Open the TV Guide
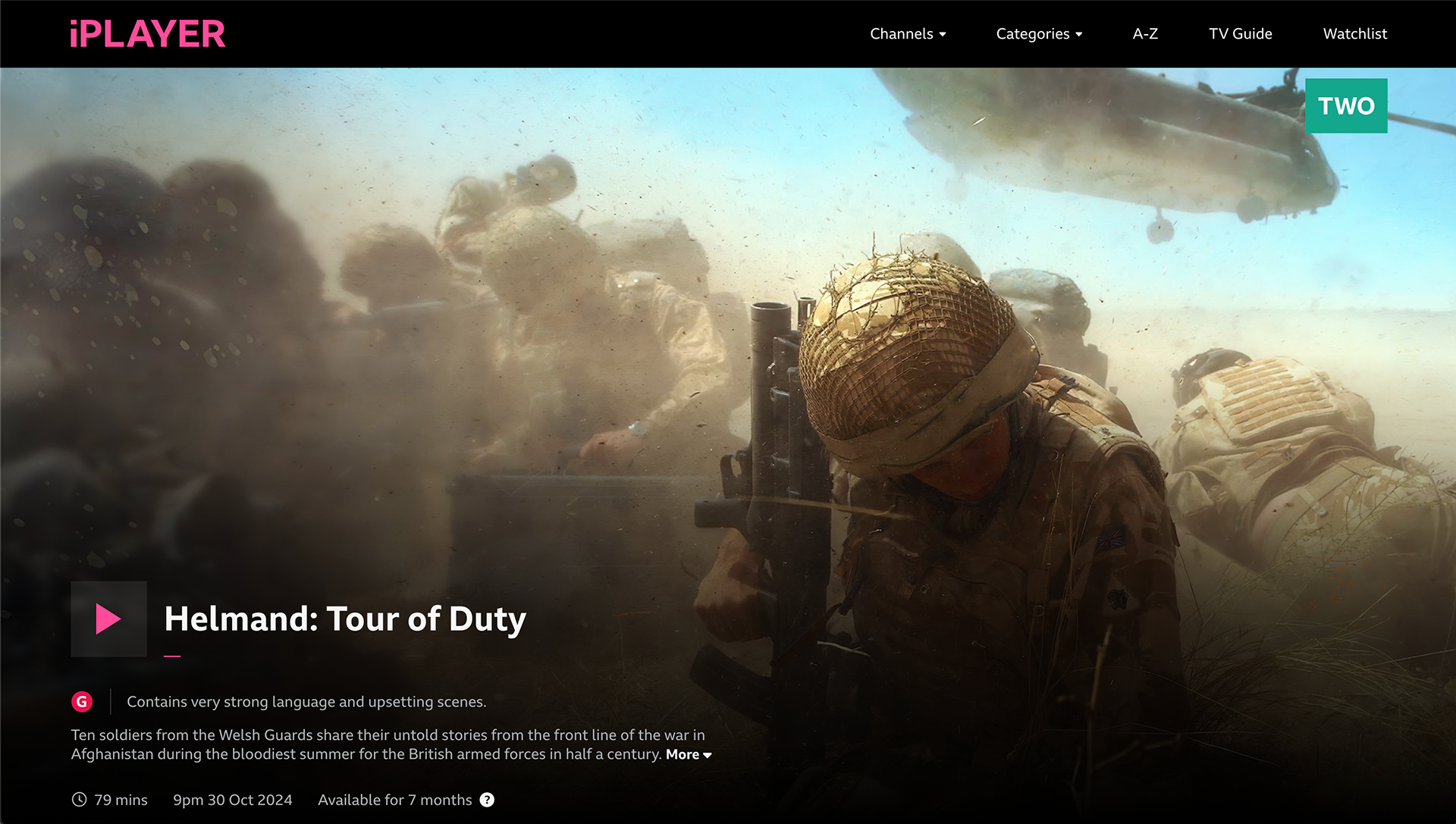 [x=1240, y=34]
